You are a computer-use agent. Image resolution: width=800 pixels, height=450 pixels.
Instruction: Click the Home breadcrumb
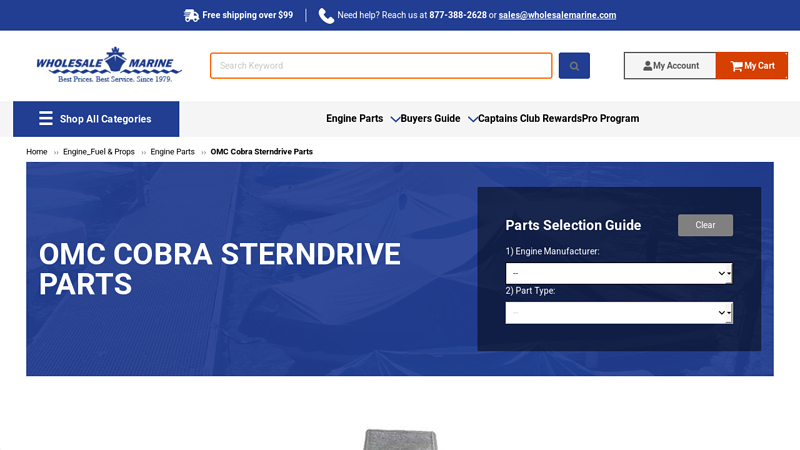click(x=37, y=152)
